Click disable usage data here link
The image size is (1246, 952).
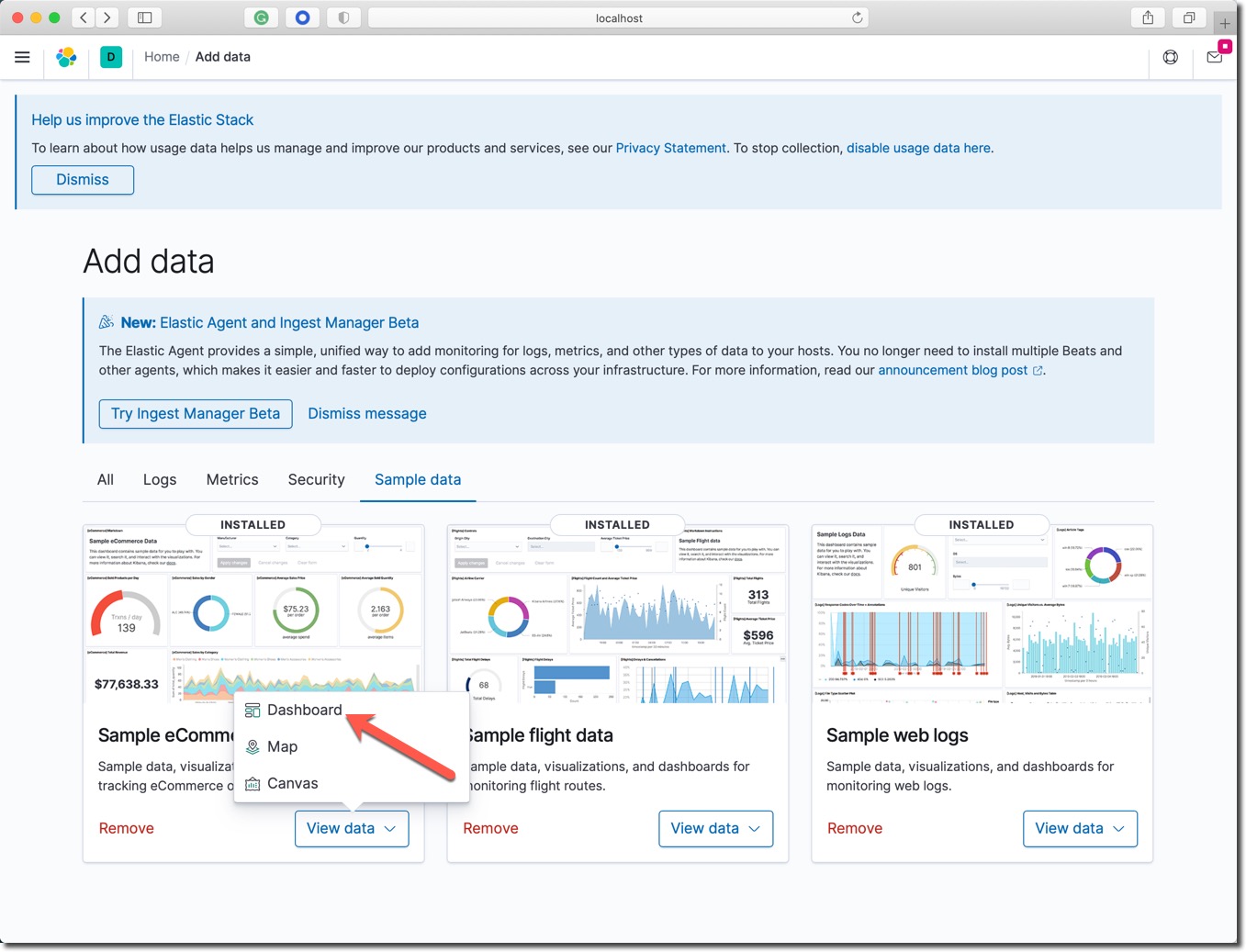coord(918,148)
